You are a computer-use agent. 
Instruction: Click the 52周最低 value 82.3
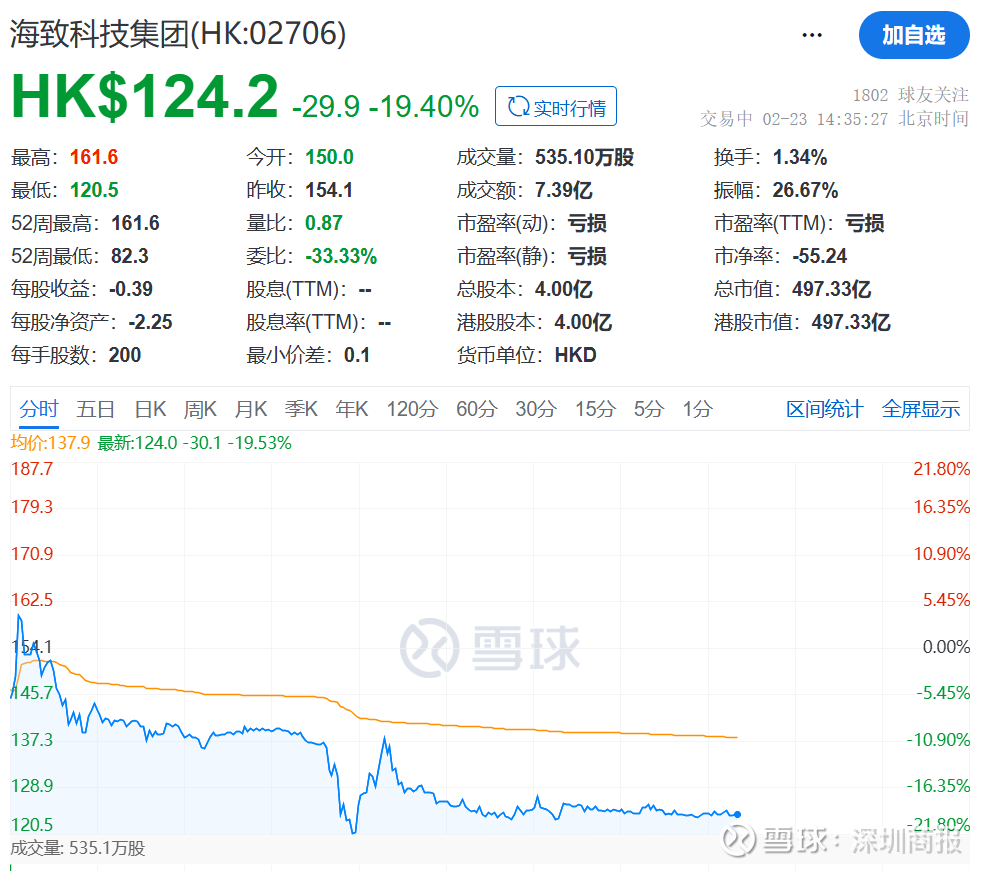coord(130,255)
